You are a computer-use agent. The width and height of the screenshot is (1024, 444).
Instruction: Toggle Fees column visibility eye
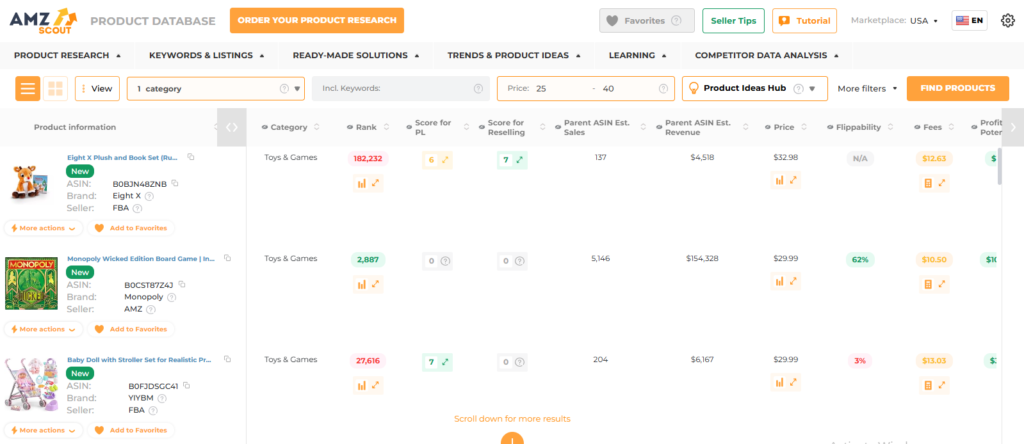pyautogui.click(x=918, y=127)
